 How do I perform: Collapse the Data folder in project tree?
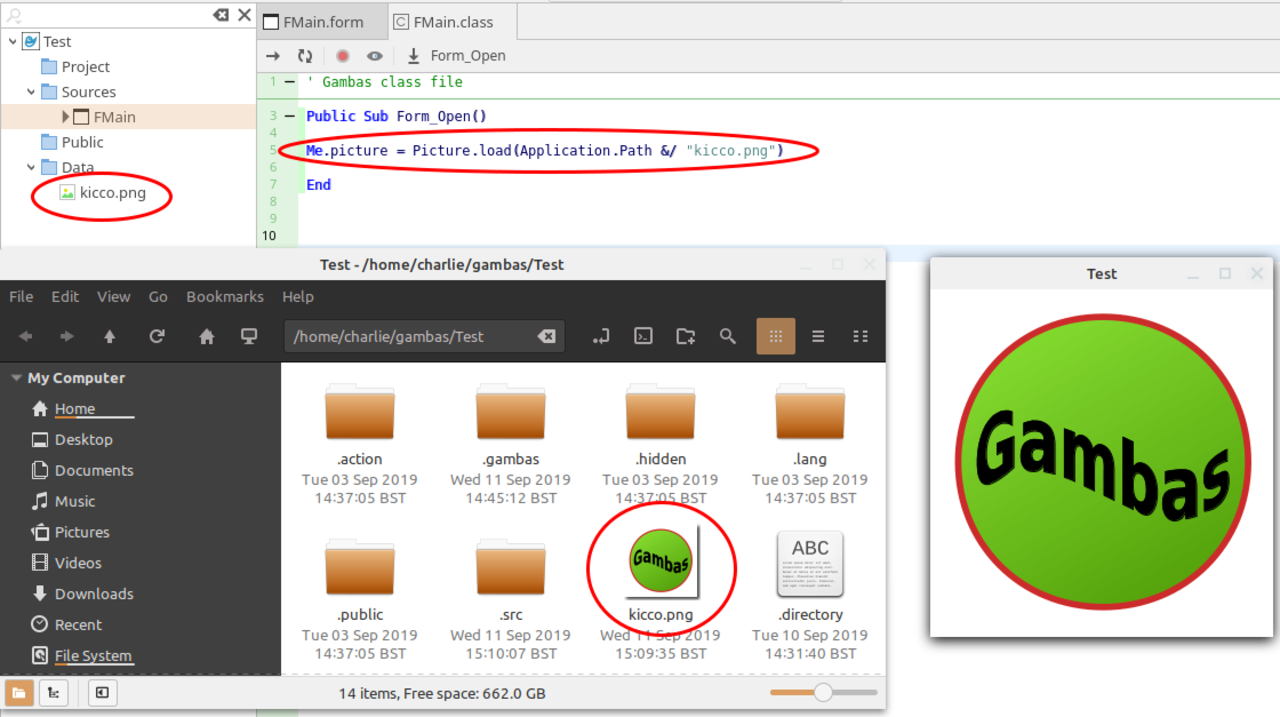click(x=30, y=167)
